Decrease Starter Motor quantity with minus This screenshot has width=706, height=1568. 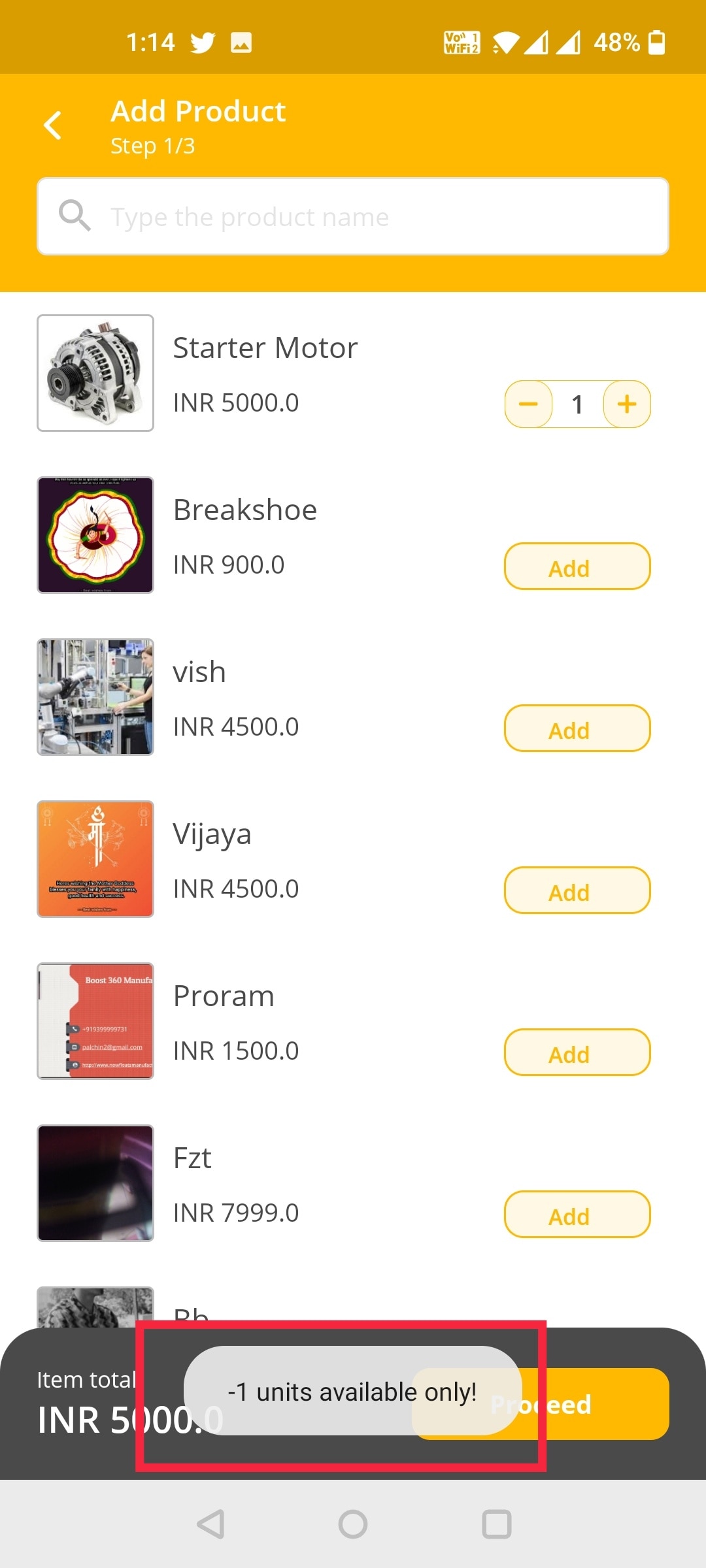pos(528,404)
